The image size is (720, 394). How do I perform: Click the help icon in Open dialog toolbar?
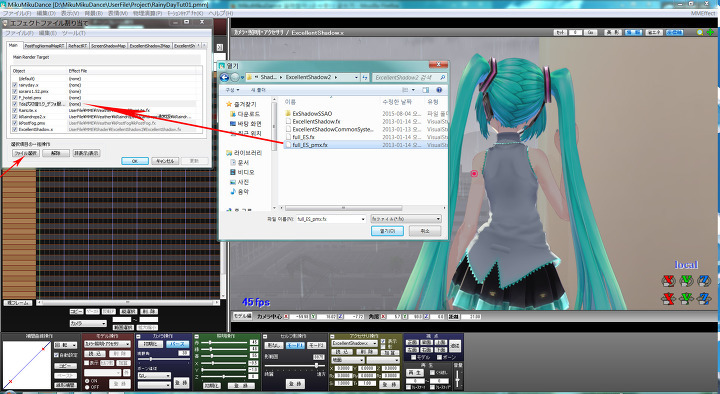[439, 90]
